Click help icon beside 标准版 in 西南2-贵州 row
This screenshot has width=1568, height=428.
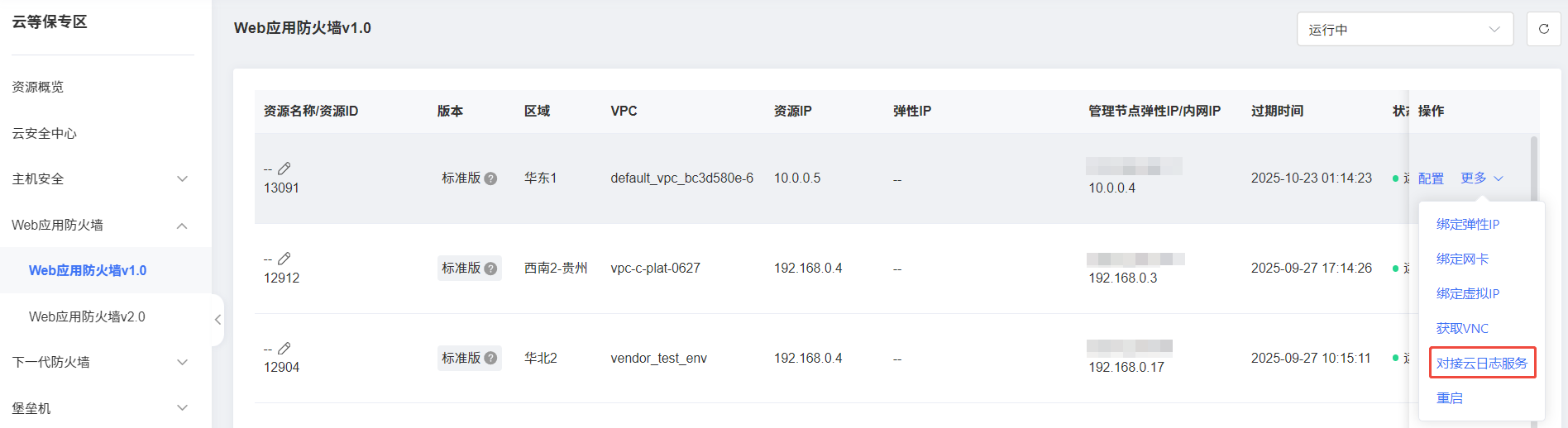[x=490, y=269]
